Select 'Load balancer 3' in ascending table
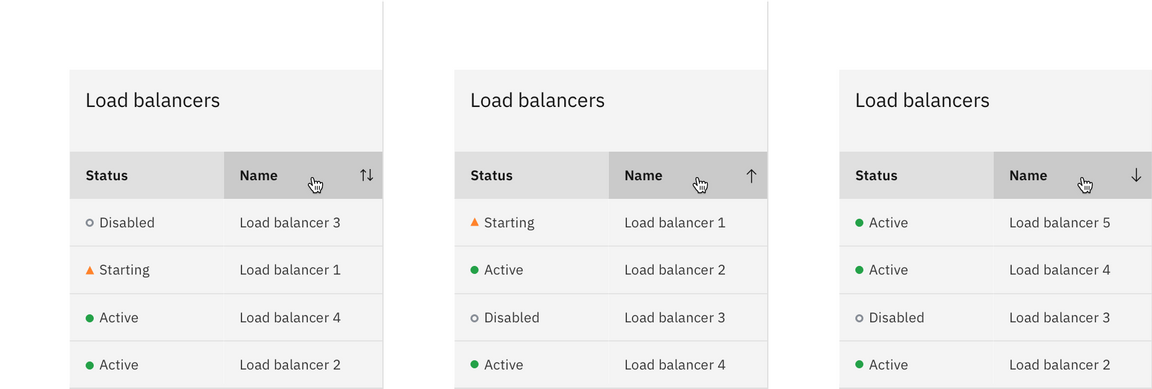 pos(675,318)
